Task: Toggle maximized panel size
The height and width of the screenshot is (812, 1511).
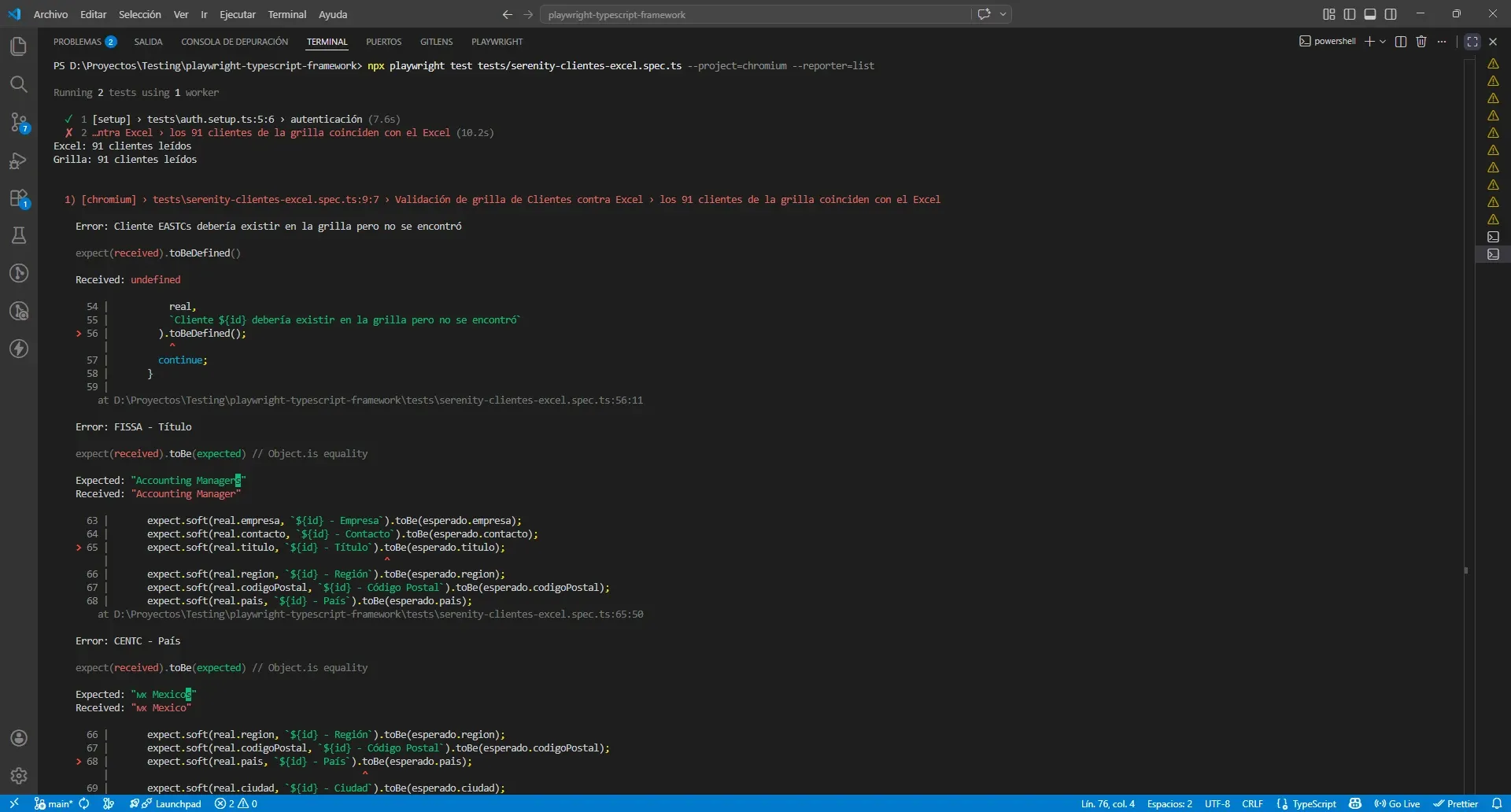Action: pos(1472,42)
